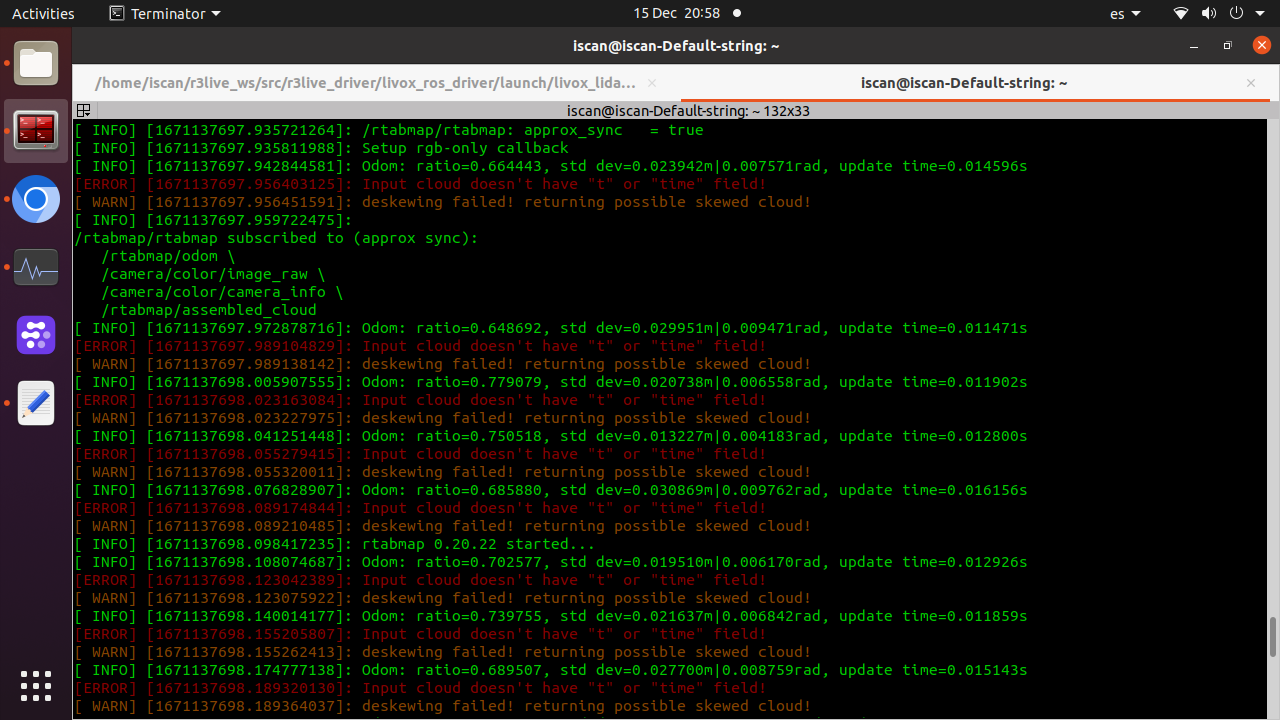
Task: Click the volume speaker icon
Action: click(x=1209, y=14)
